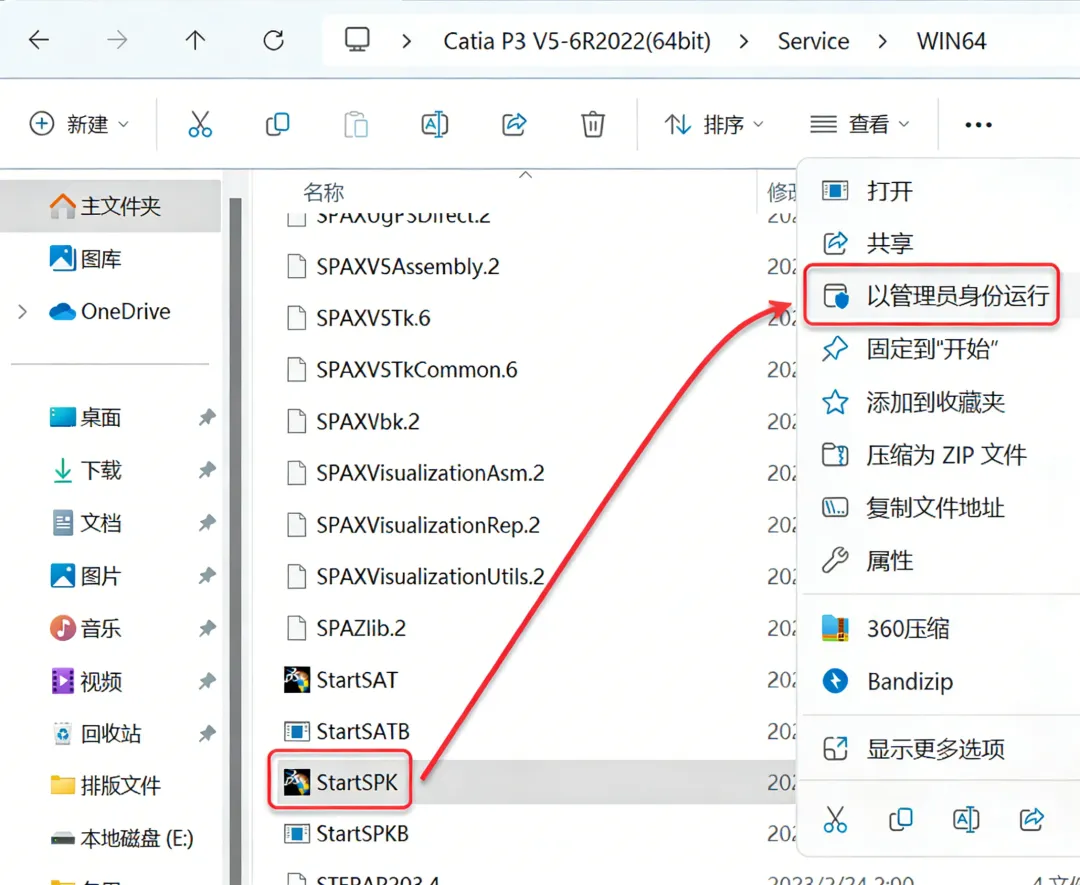This screenshot has height=885, width=1080.
Task: Share via context menu bottom icon
Action: [1031, 819]
